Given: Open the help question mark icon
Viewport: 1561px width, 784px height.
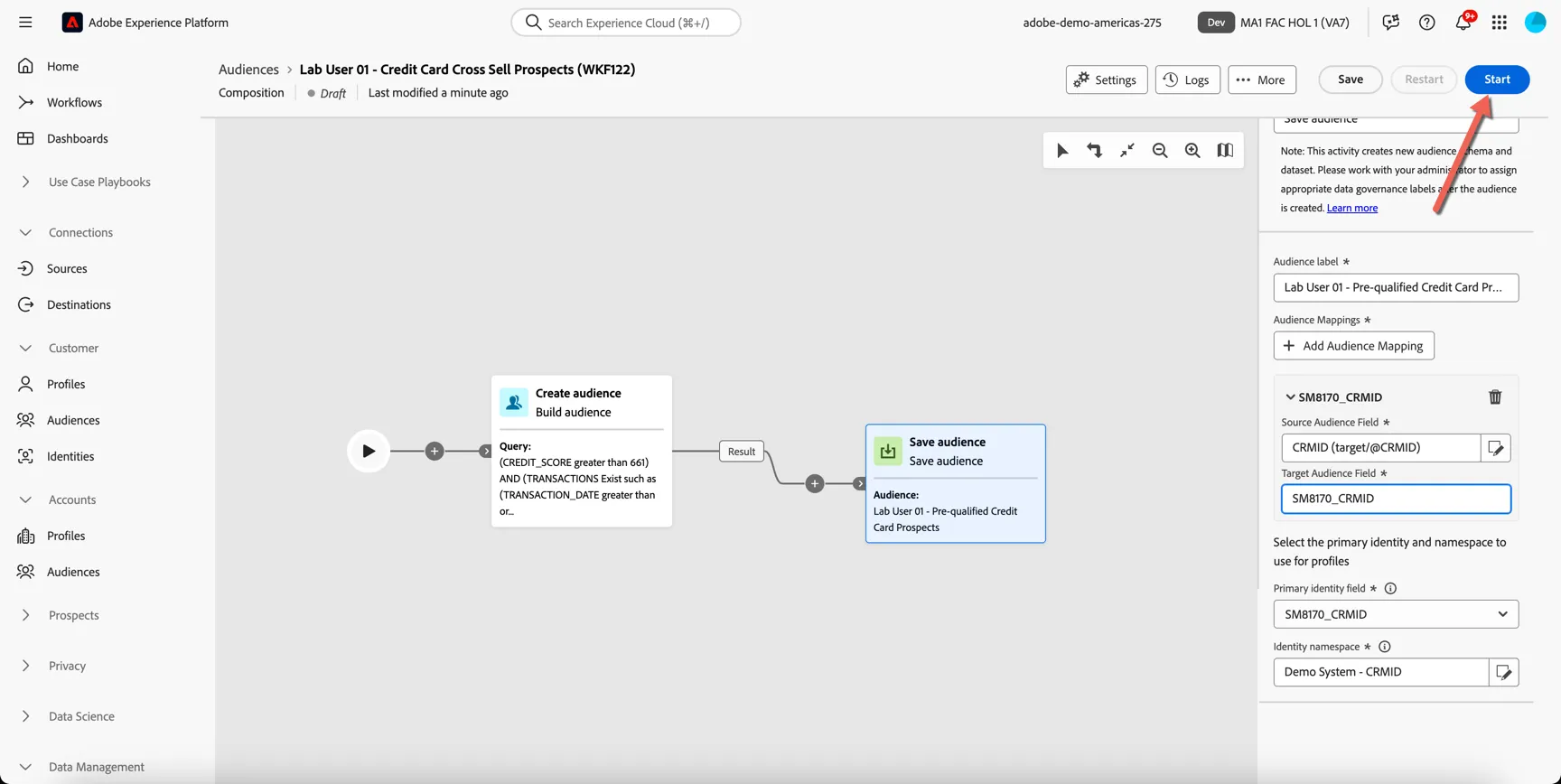Looking at the screenshot, I should coord(1426,23).
